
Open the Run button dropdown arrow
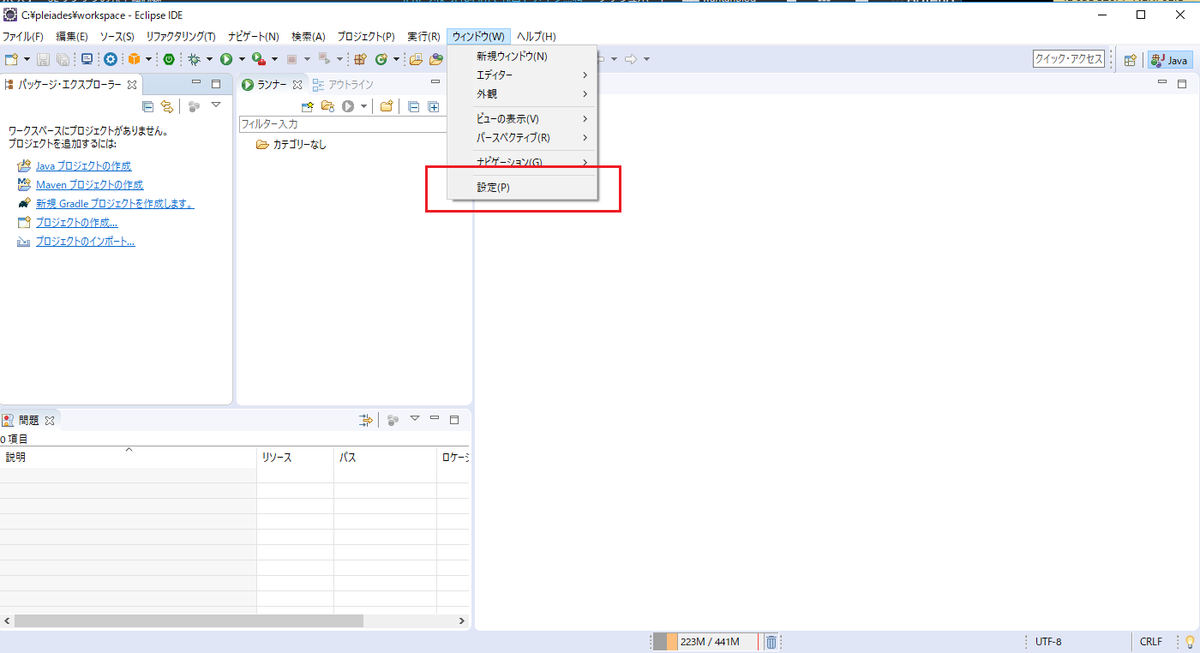coord(240,58)
